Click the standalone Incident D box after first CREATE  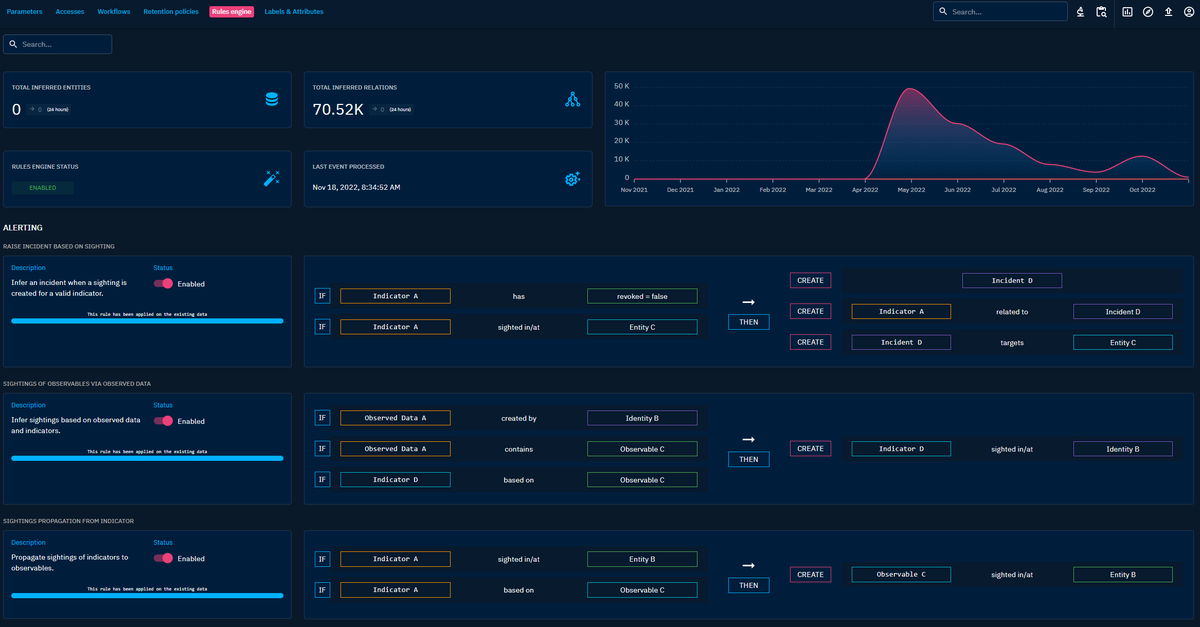click(1012, 281)
